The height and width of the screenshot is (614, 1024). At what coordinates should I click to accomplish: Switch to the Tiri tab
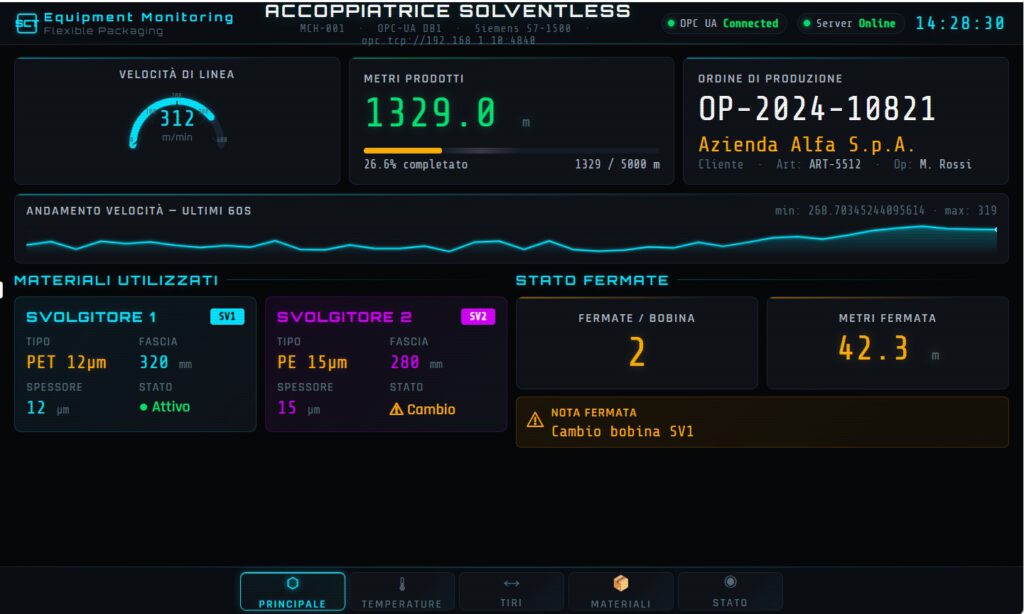pos(511,591)
